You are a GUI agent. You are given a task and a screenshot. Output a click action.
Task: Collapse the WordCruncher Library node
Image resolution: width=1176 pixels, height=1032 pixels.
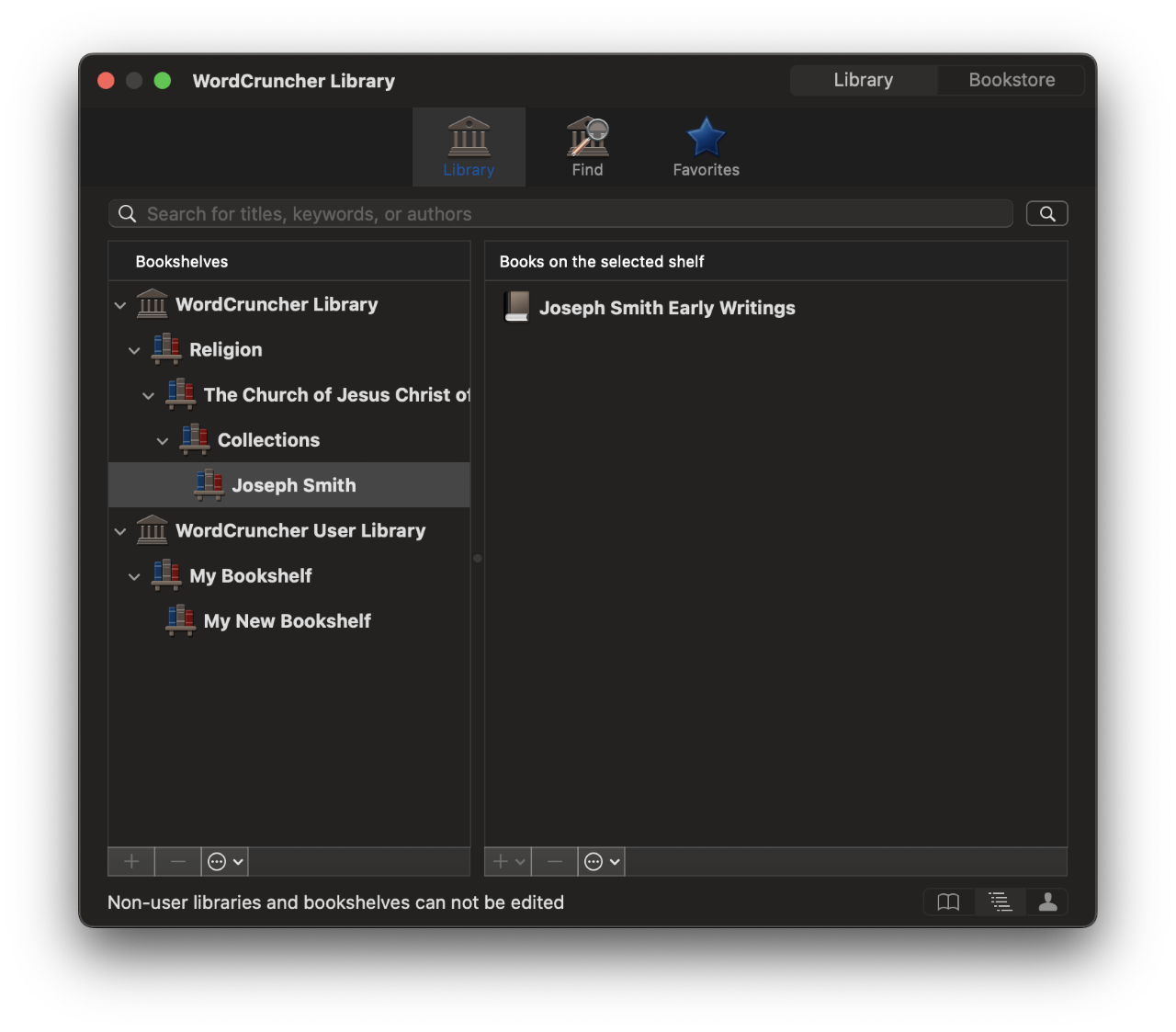click(x=120, y=305)
